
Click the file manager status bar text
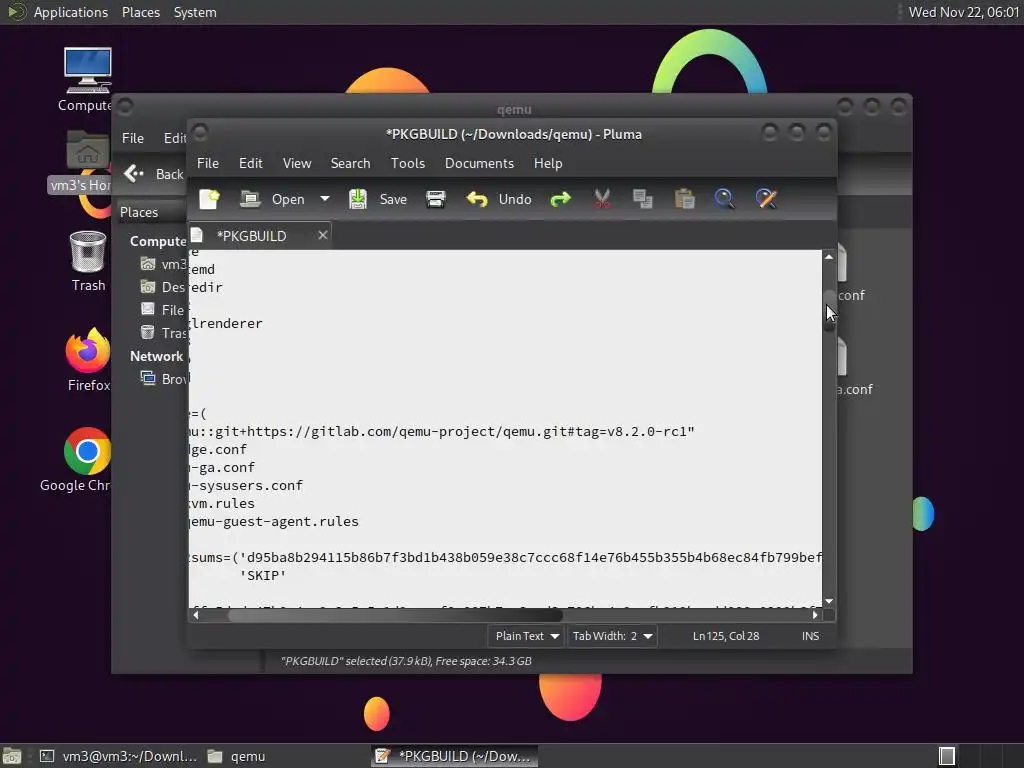(406, 661)
